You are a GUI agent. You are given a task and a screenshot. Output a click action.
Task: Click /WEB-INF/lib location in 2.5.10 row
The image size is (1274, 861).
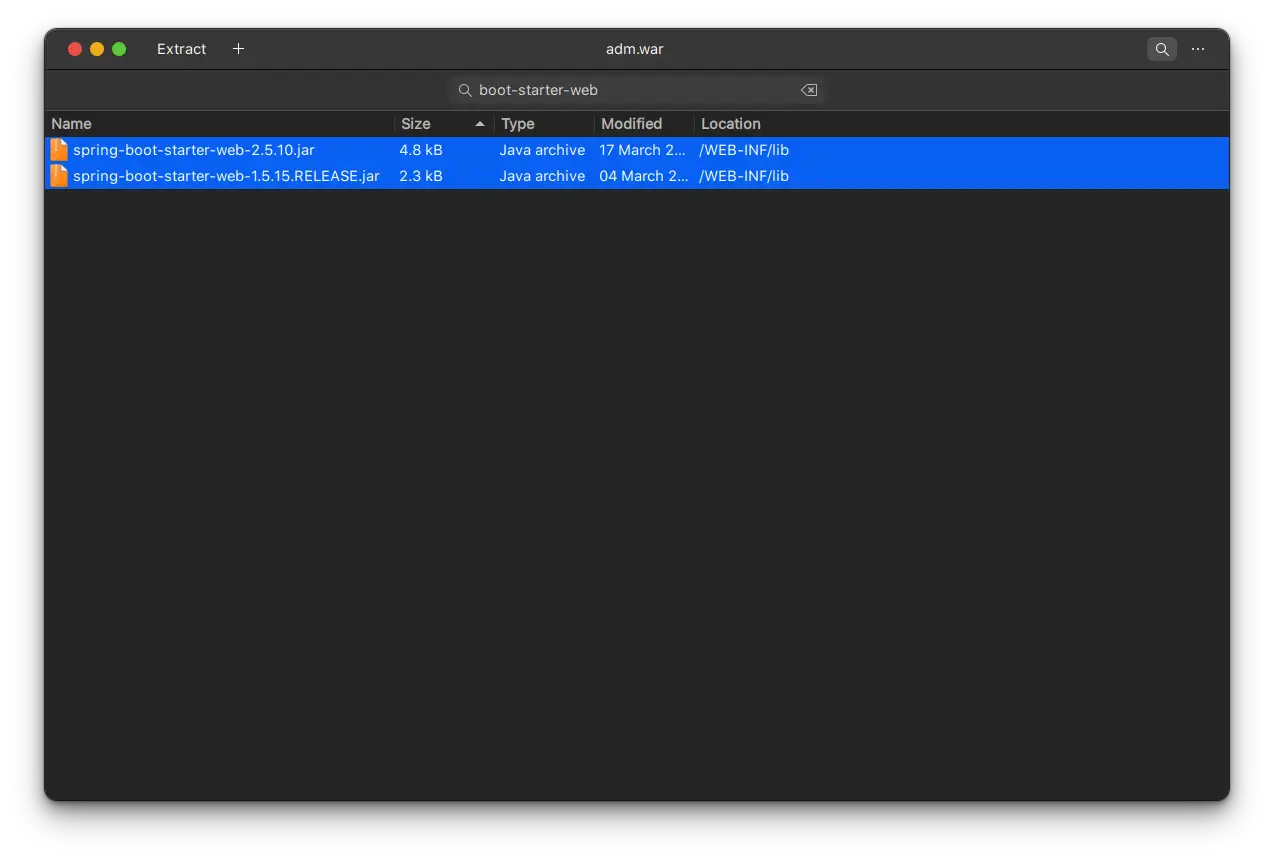(x=744, y=150)
